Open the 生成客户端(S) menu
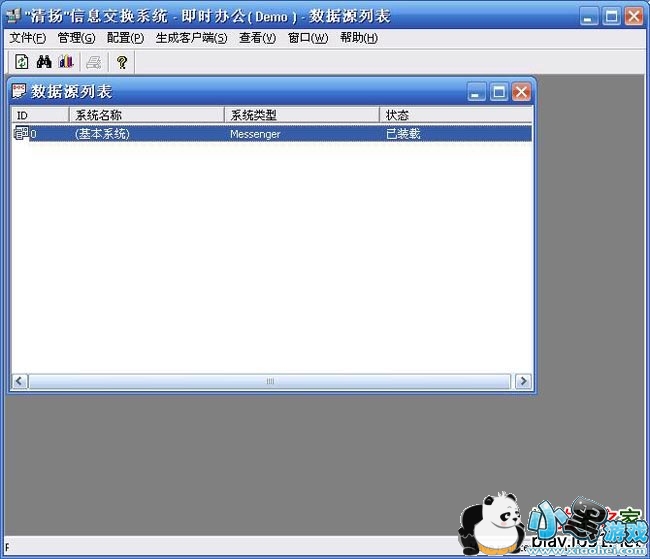650x559 pixels. click(191, 38)
